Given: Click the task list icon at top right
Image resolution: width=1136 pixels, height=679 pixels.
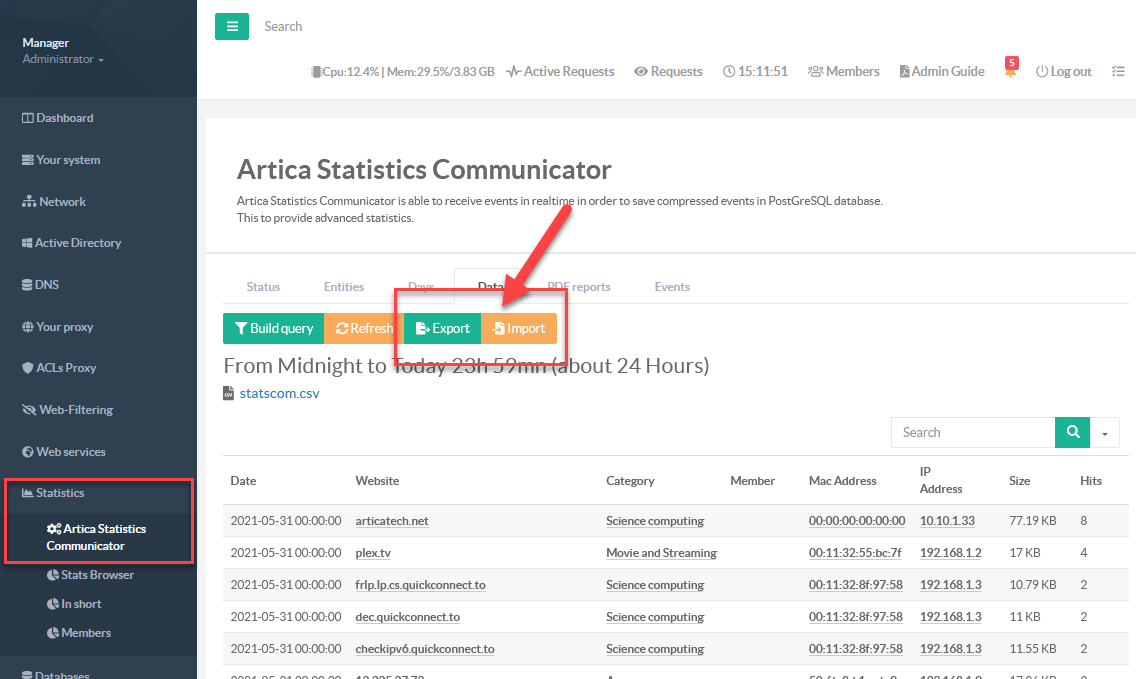Looking at the screenshot, I should (x=1118, y=72).
